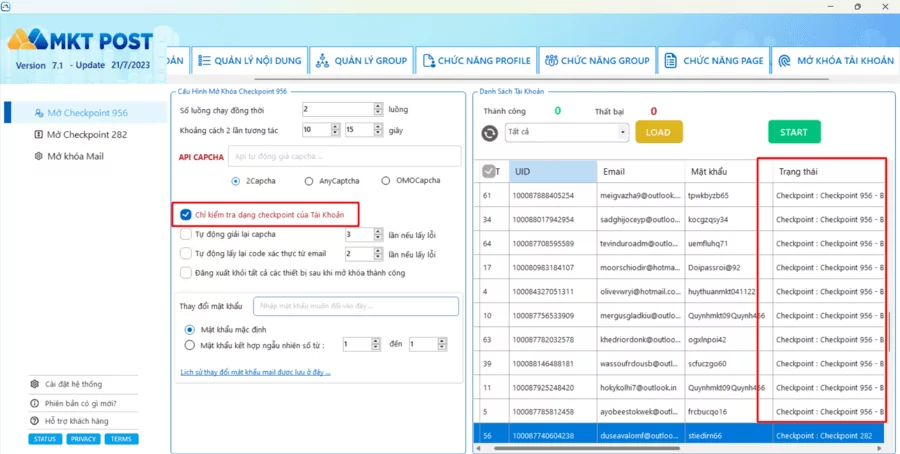The width and height of the screenshot is (900, 454).
Task: Click the key icon beside Mở Checkpoint 956
Action: pos(39,113)
